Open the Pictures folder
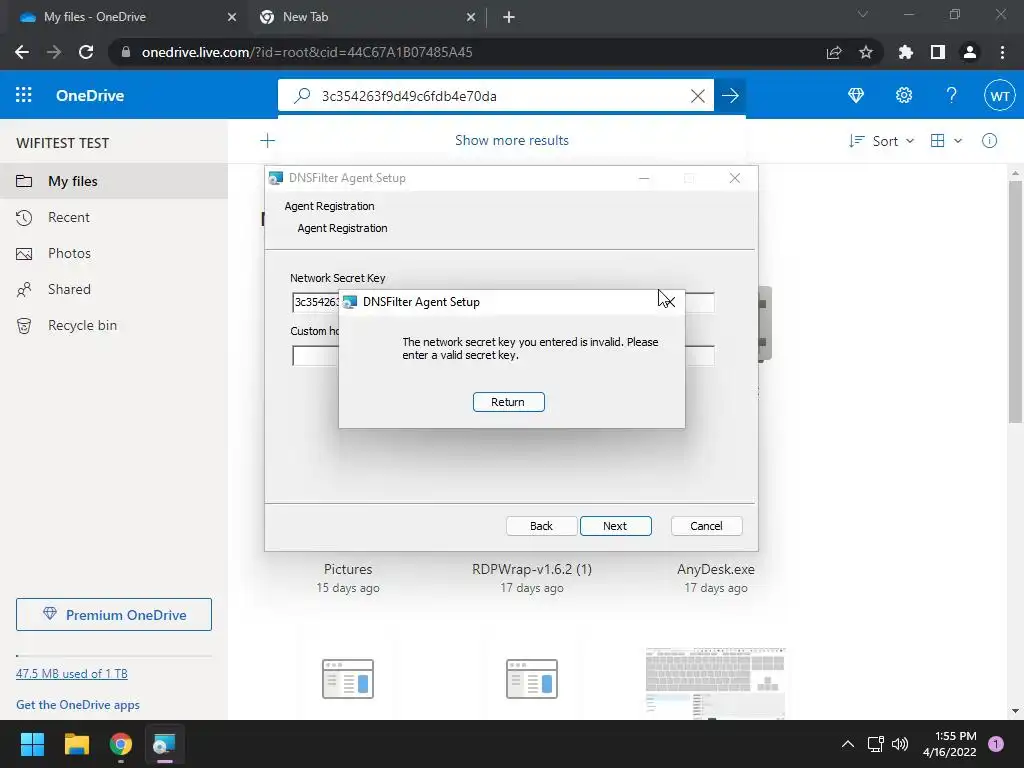 [348, 569]
